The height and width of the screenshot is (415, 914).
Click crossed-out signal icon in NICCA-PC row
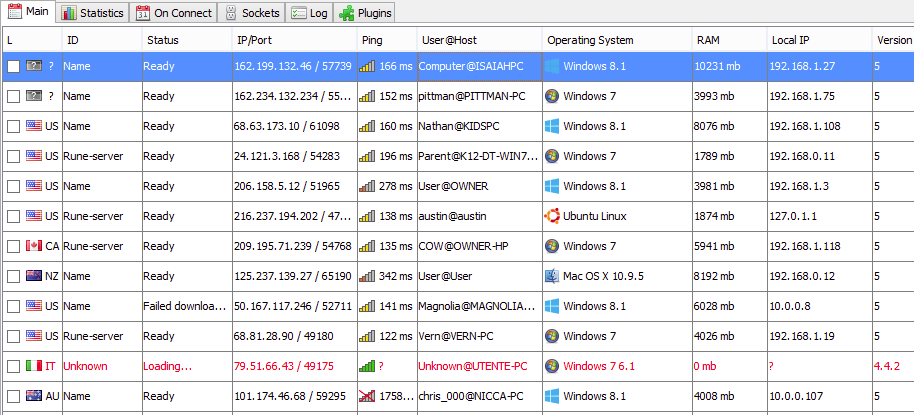[367, 396]
